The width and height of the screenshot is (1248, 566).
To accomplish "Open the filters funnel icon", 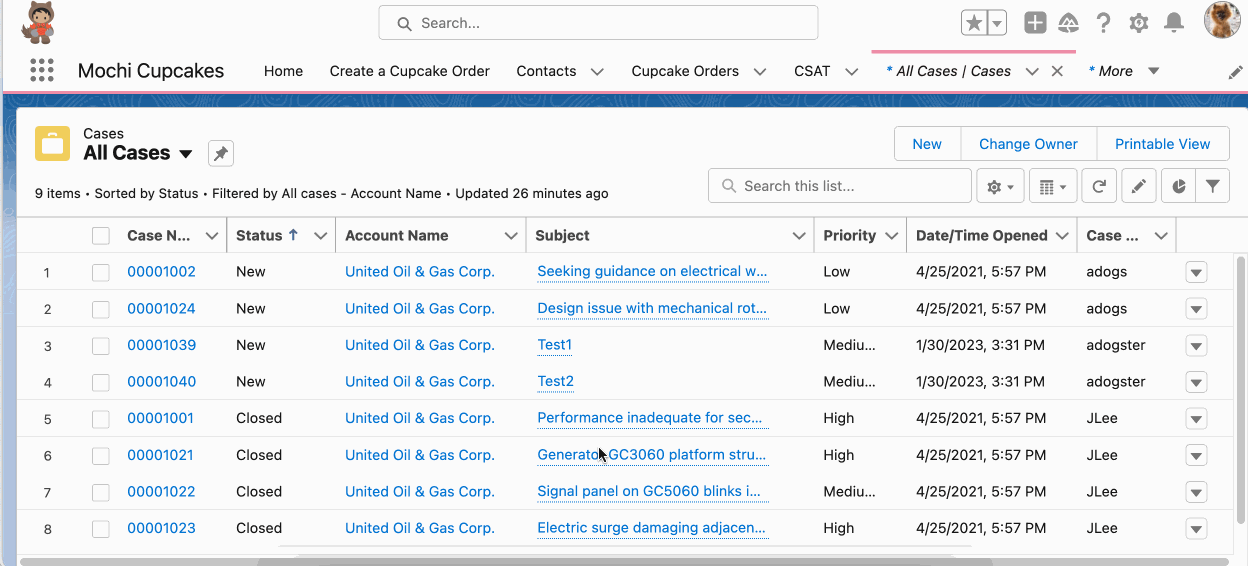I will coord(1212,187).
